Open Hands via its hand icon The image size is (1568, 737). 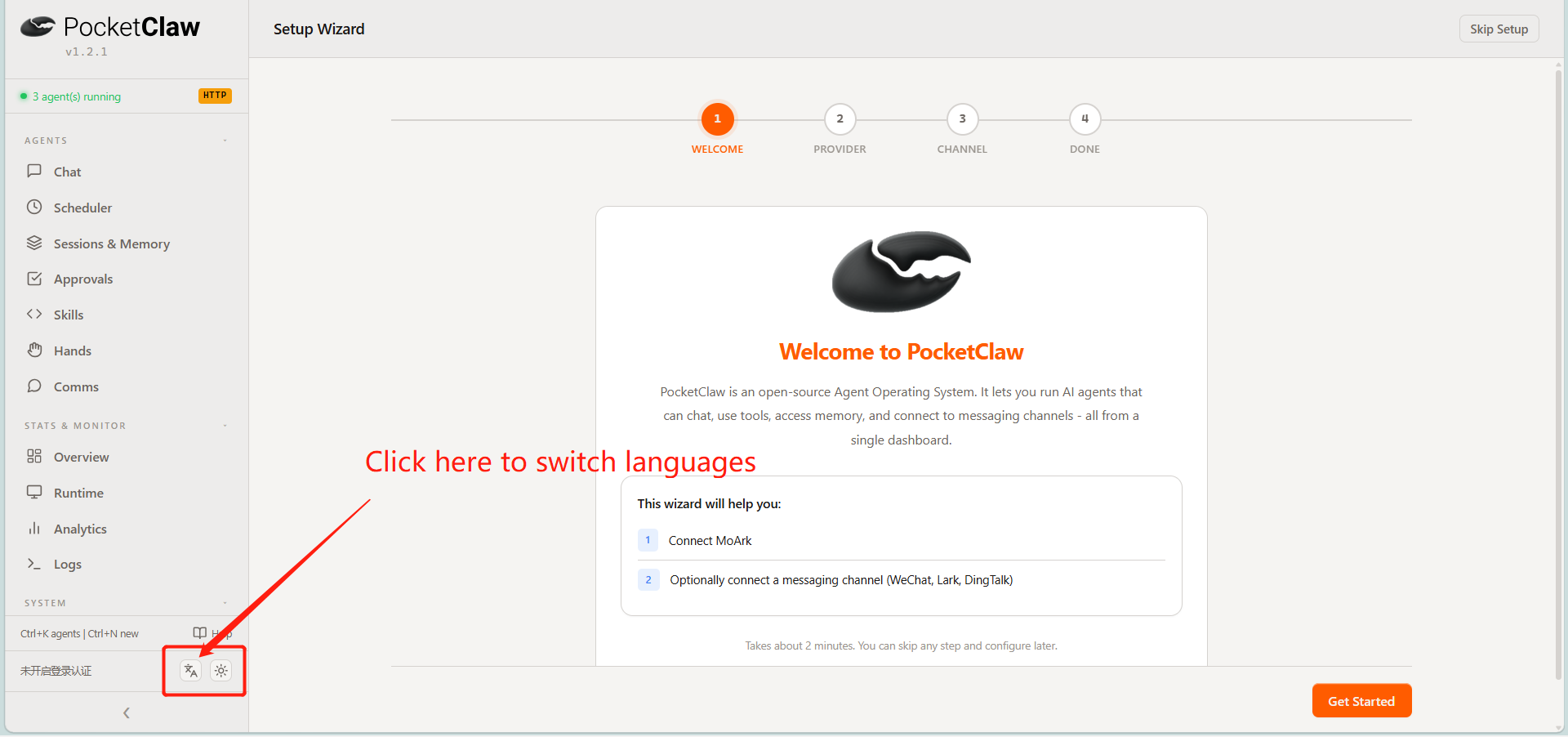(x=34, y=350)
